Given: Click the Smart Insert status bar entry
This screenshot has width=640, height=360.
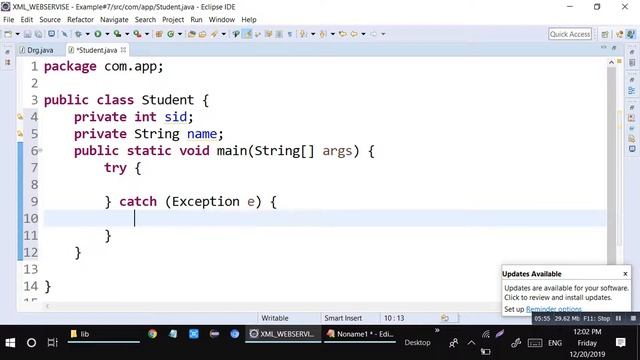Looking at the screenshot, I should click(x=343, y=318).
